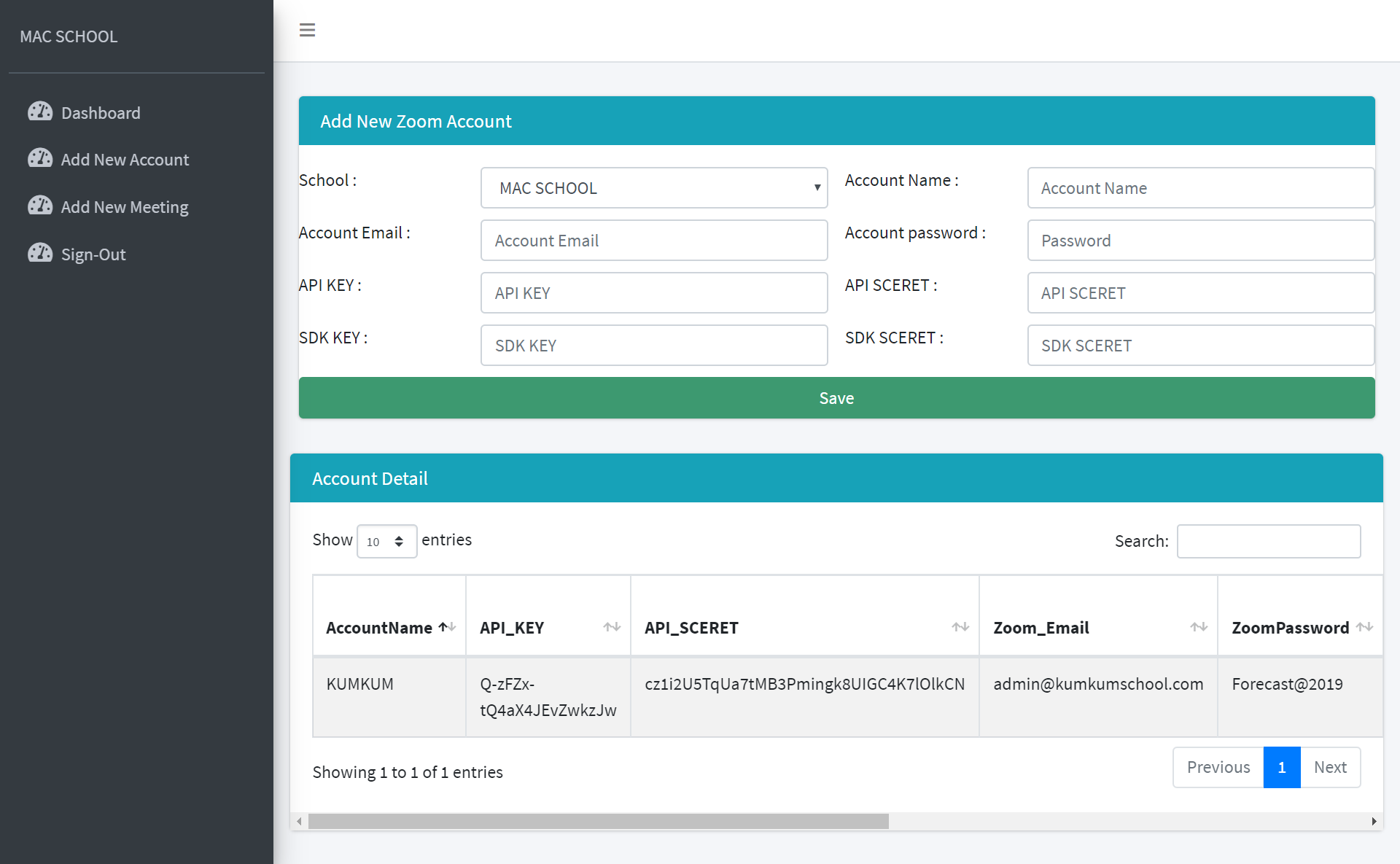Click the Next pagination button

(x=1329, y=767)
